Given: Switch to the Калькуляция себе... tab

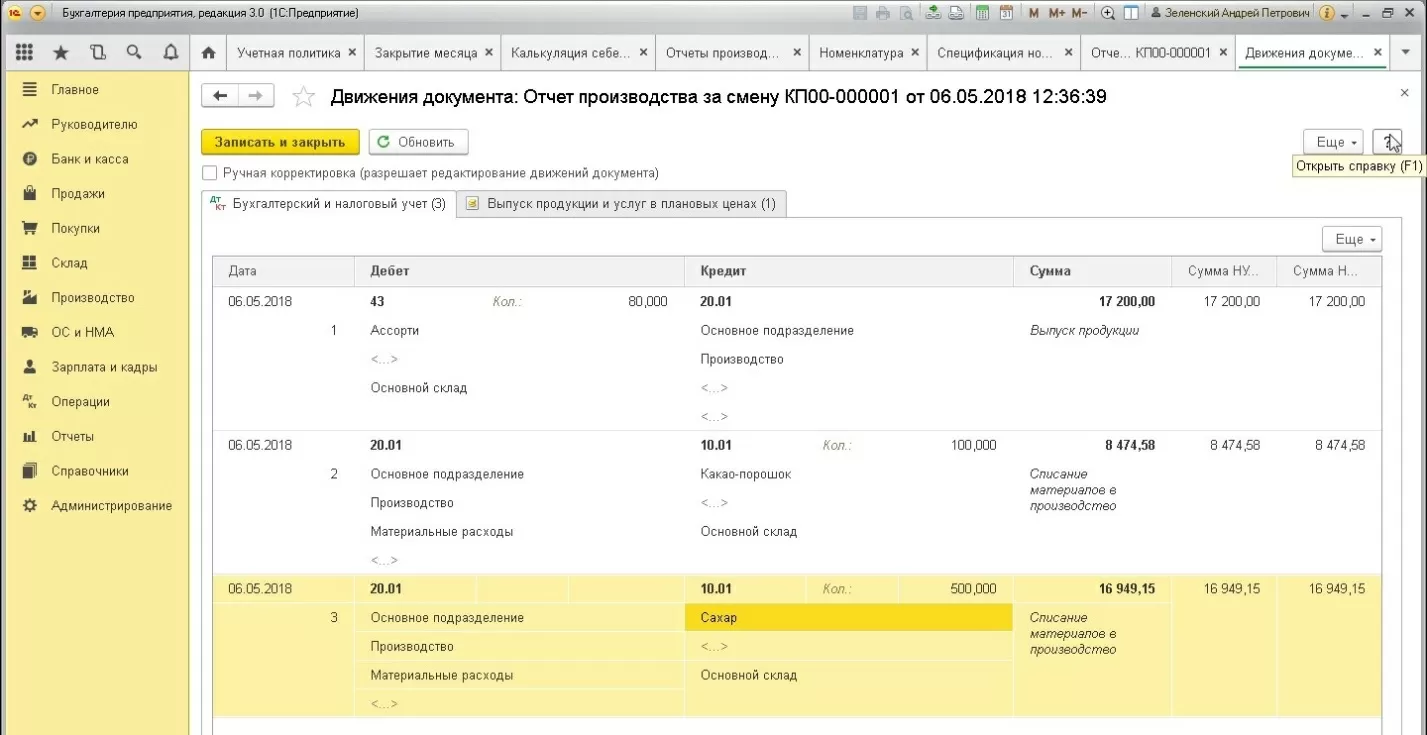Looking at the screenshot, I should pos(571,53).
